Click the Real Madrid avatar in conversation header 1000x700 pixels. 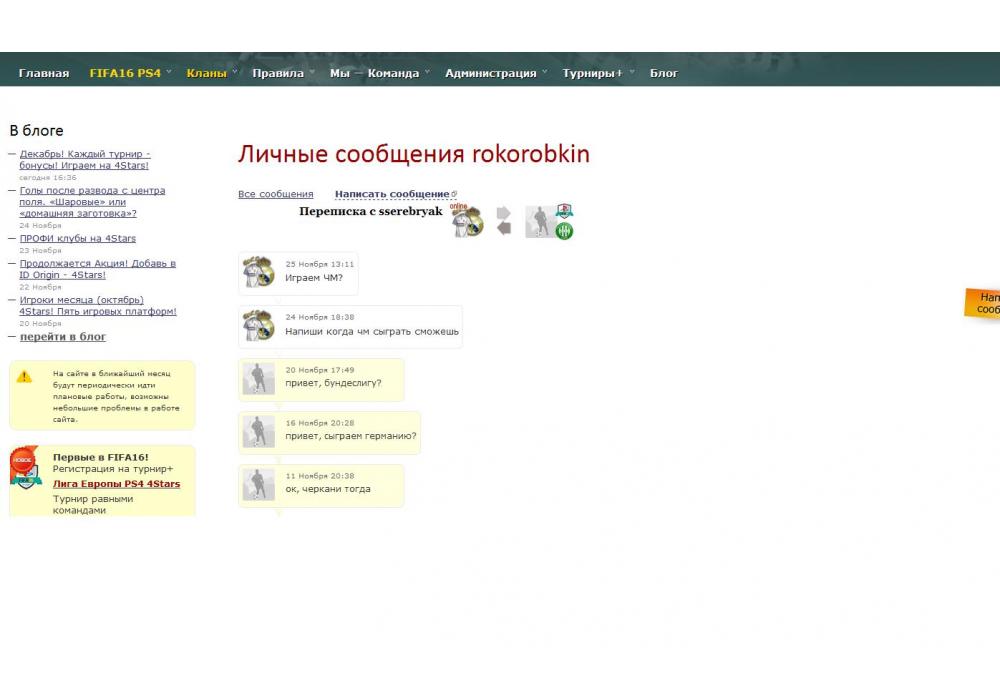click(x=467, y=222)
